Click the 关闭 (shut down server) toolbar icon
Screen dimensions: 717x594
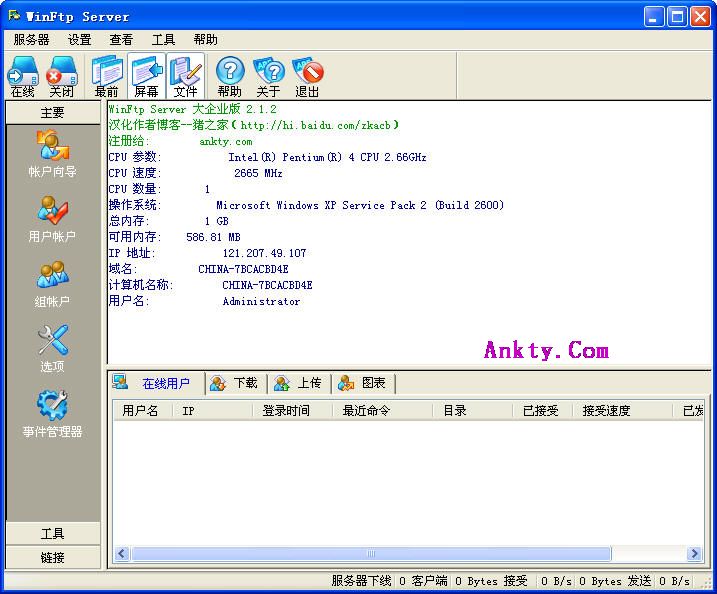(61, 76)
